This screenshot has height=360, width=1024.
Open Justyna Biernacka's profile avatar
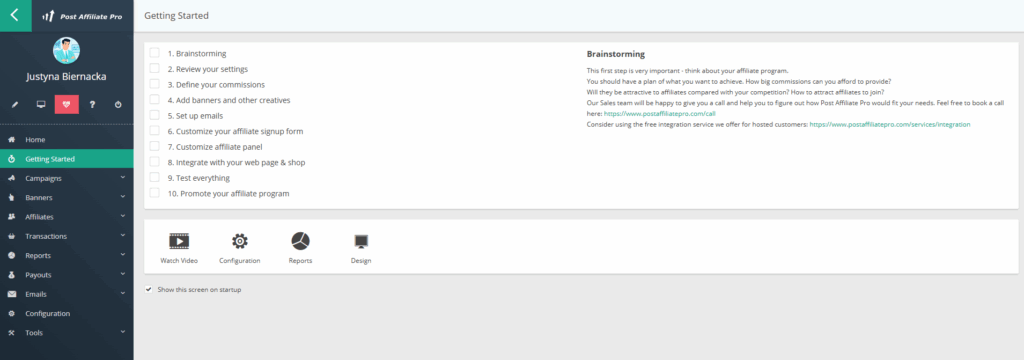tap(66, 50)
